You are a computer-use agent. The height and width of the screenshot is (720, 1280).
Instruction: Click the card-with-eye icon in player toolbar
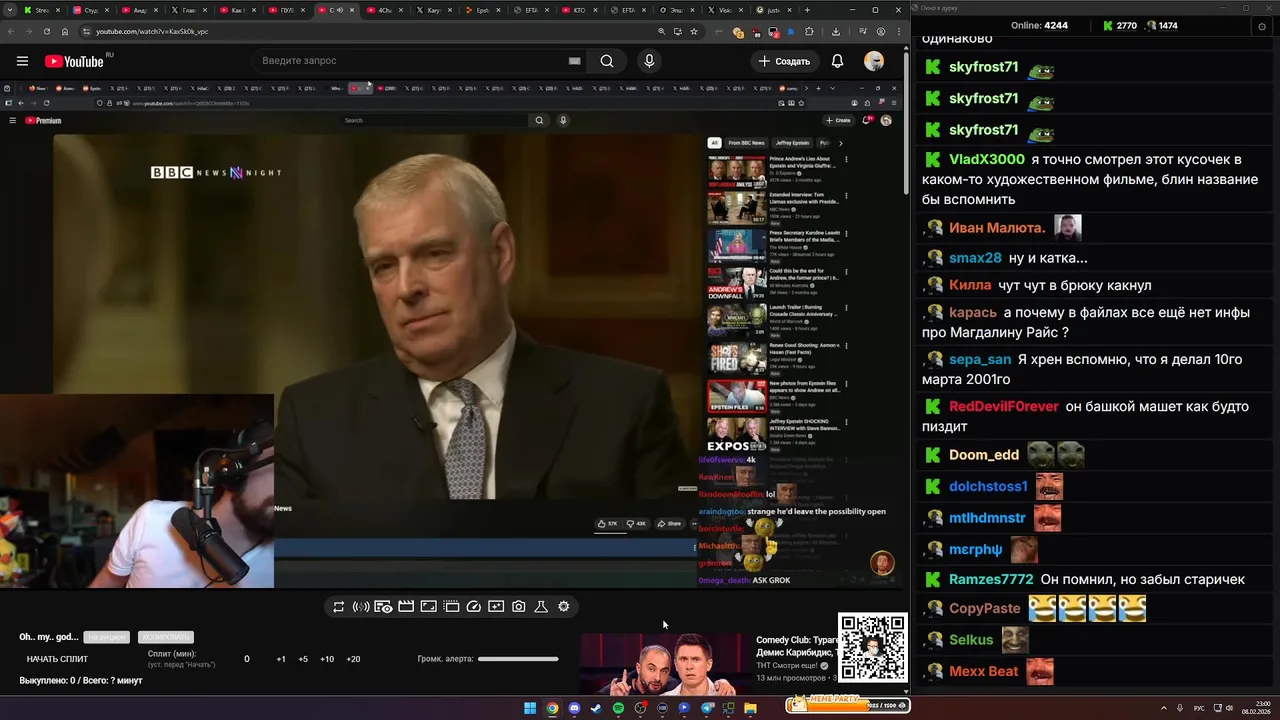[383, 607]
